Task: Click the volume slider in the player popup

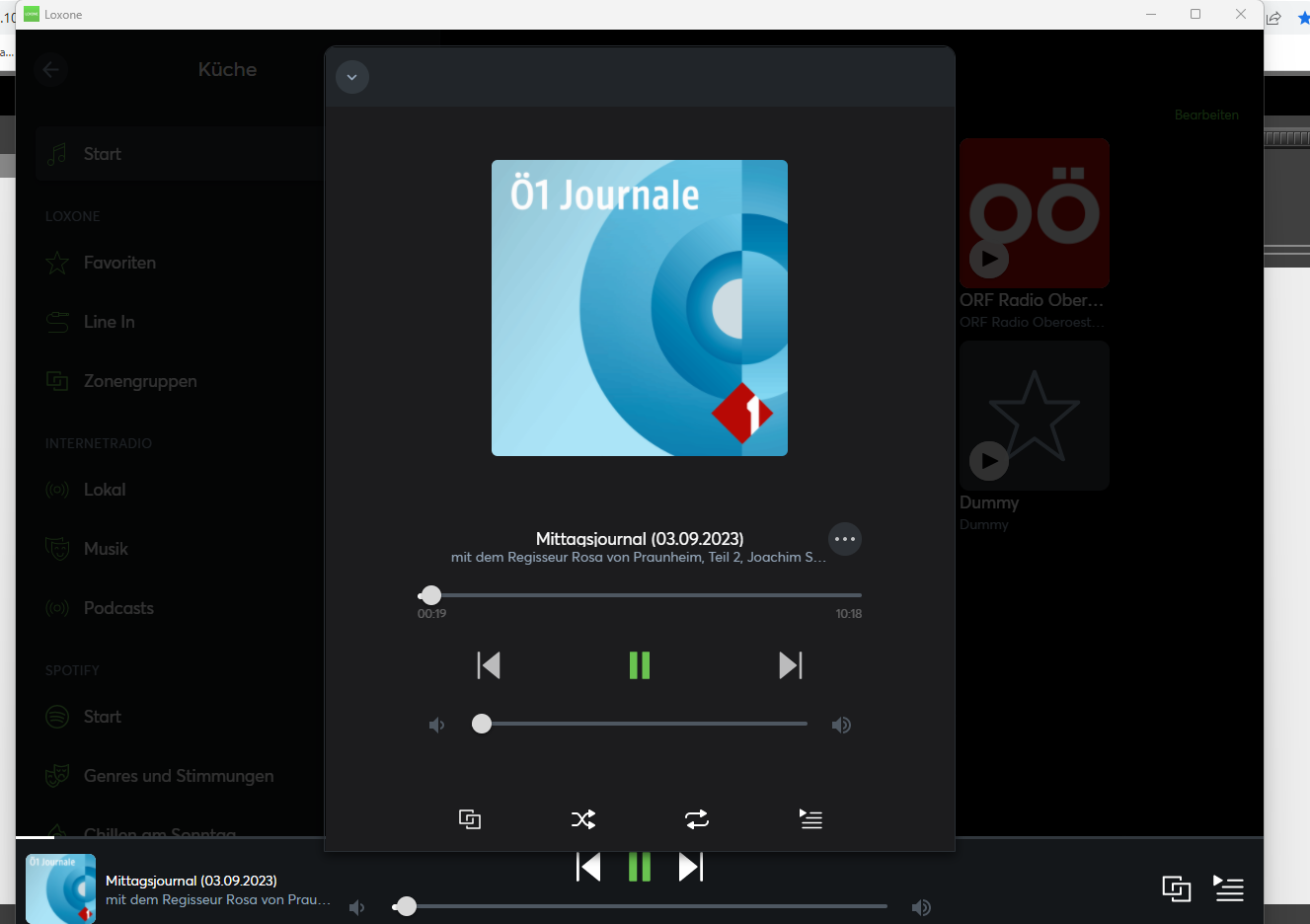Action: coord(640,724)
